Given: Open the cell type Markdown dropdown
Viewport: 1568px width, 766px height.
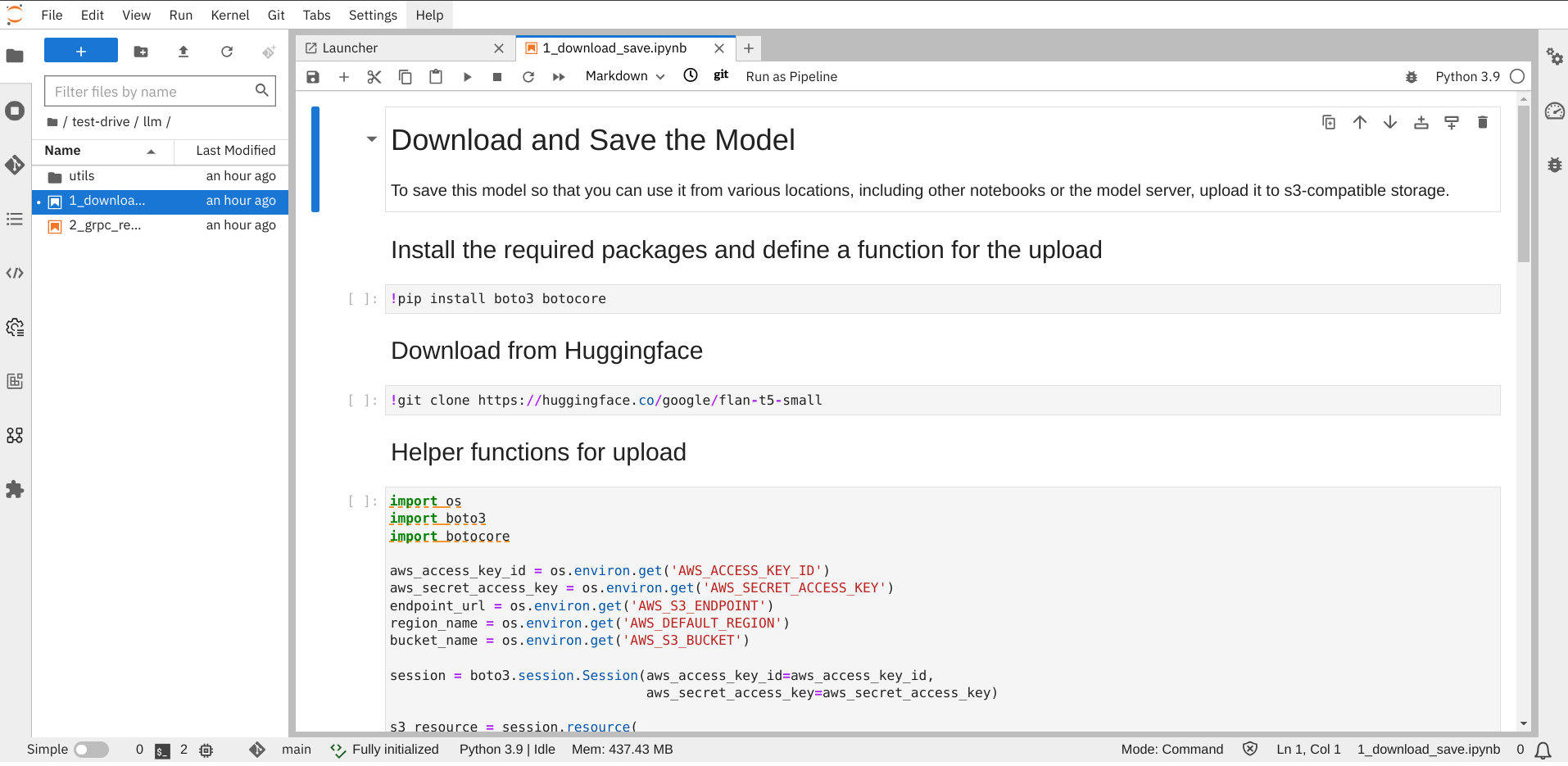Looking at the screenshot, I should click(x=625, y=76).
